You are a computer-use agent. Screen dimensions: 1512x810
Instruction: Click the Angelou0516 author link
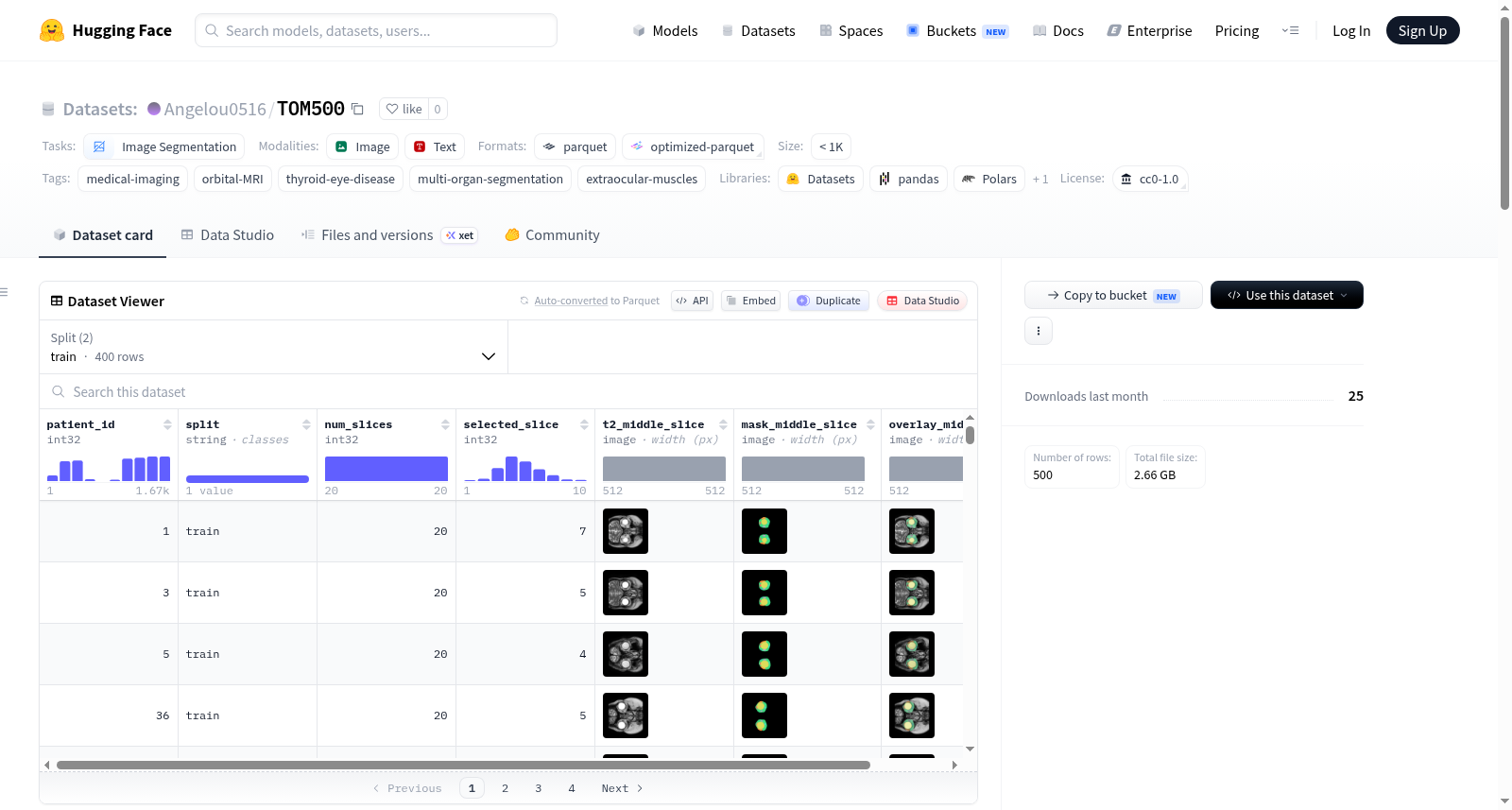[x=215, y=109]
